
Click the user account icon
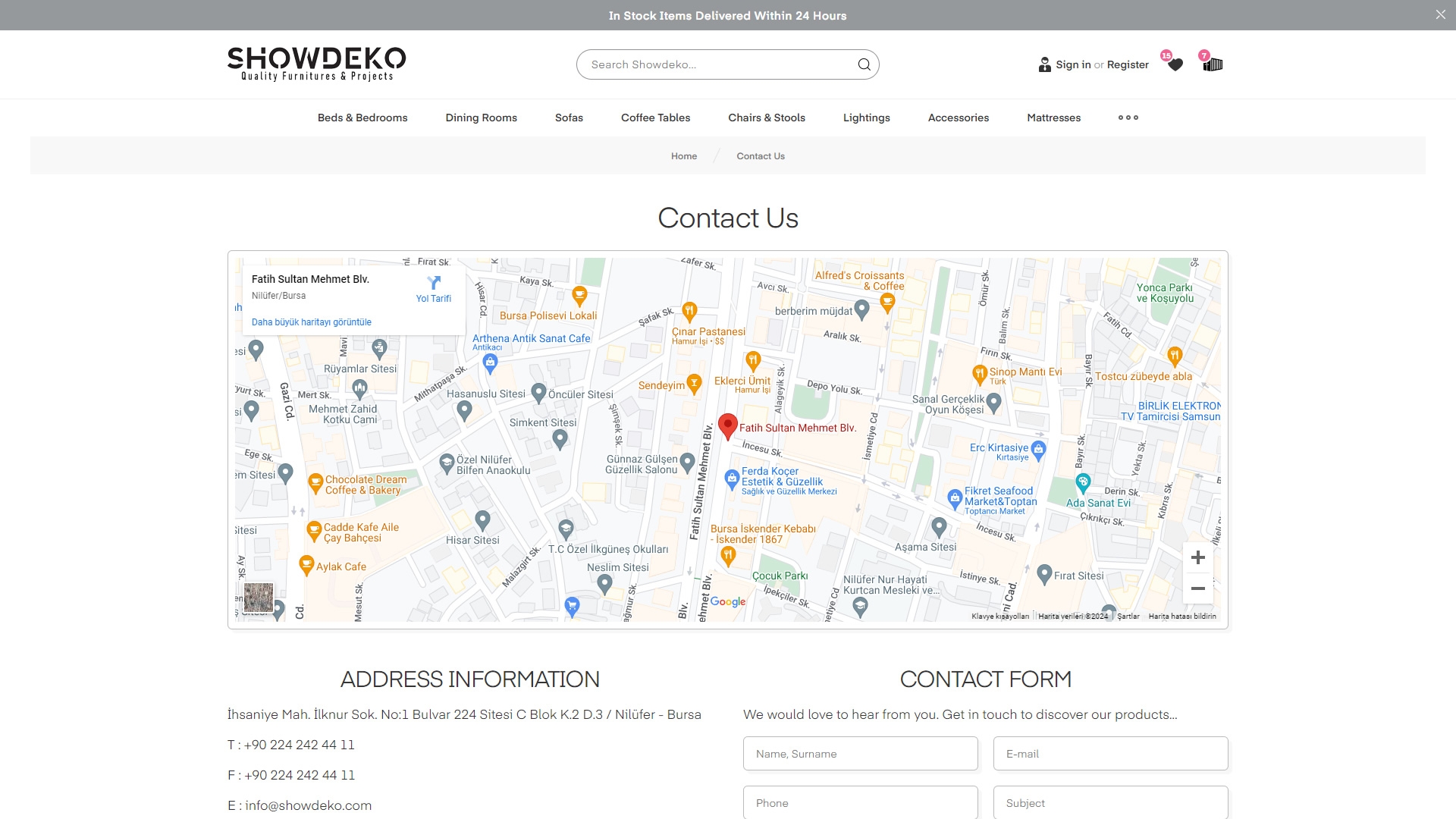(x=1044, y=64)
